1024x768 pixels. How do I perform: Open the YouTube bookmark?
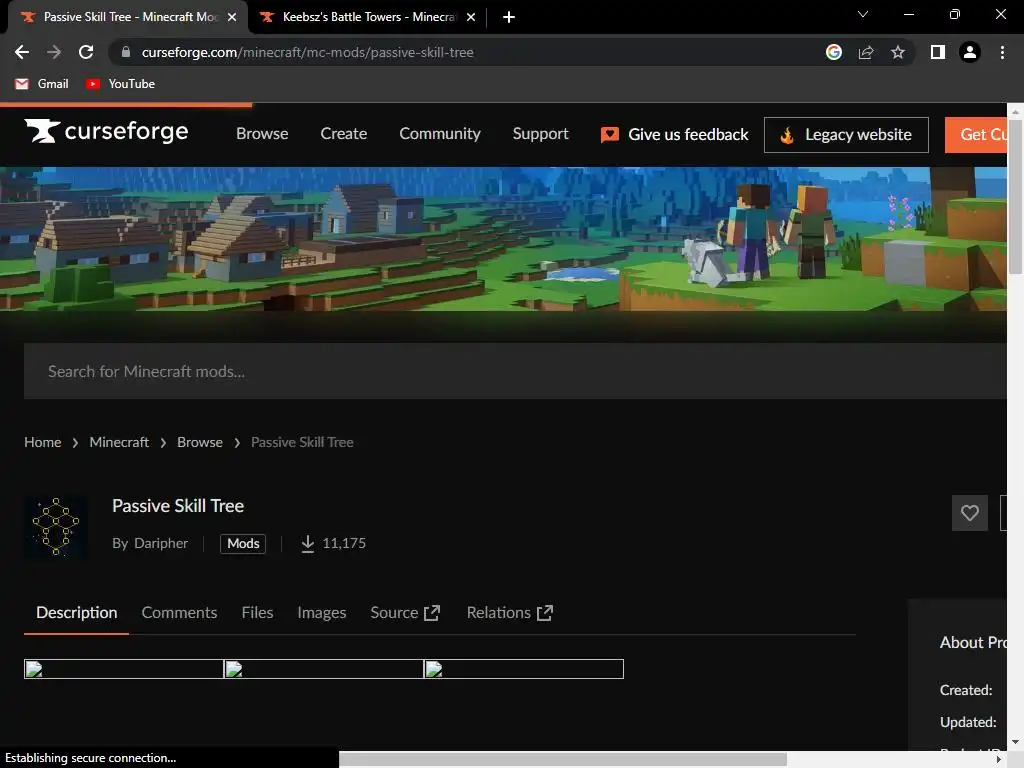120,84
